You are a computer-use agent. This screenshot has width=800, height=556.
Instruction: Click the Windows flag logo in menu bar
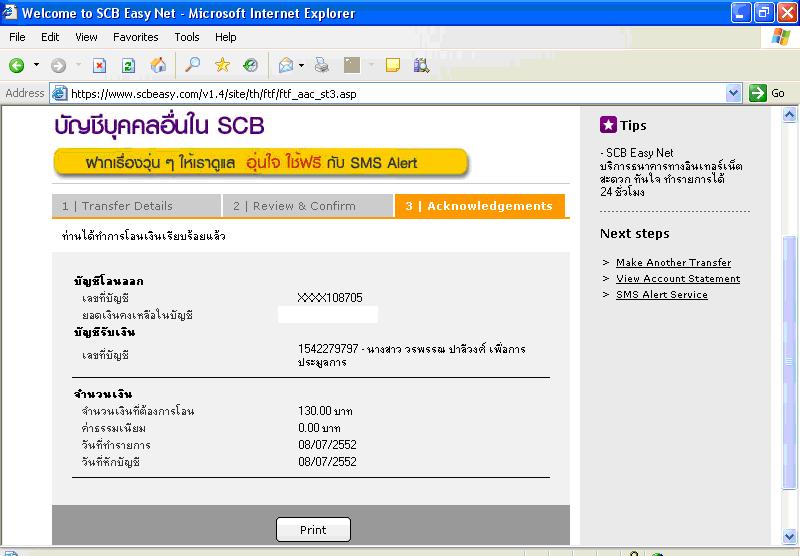click(781, 37)
